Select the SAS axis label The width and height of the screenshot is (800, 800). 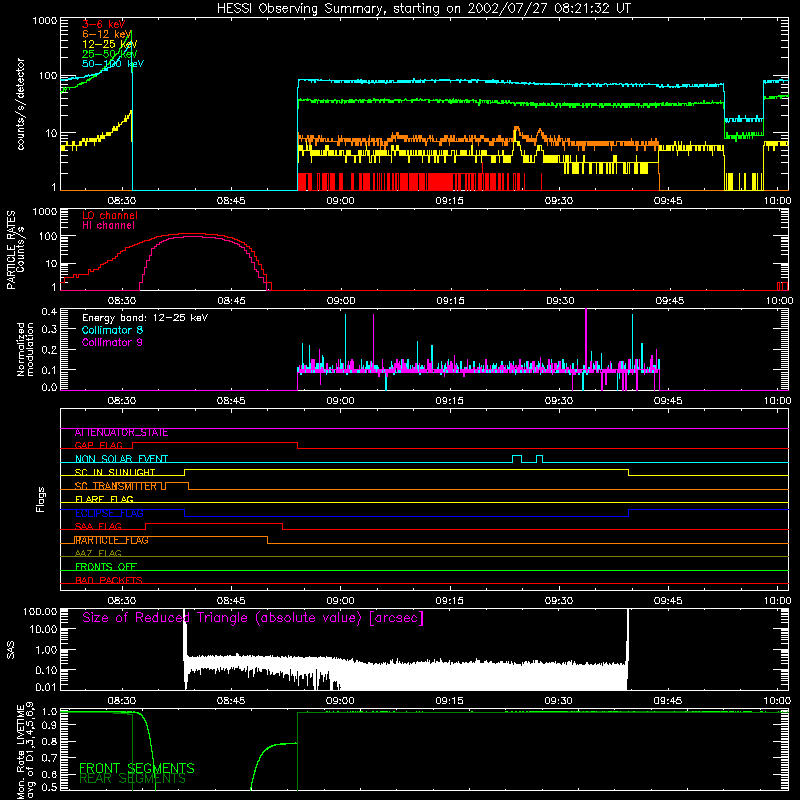click(x=11, y=651)
